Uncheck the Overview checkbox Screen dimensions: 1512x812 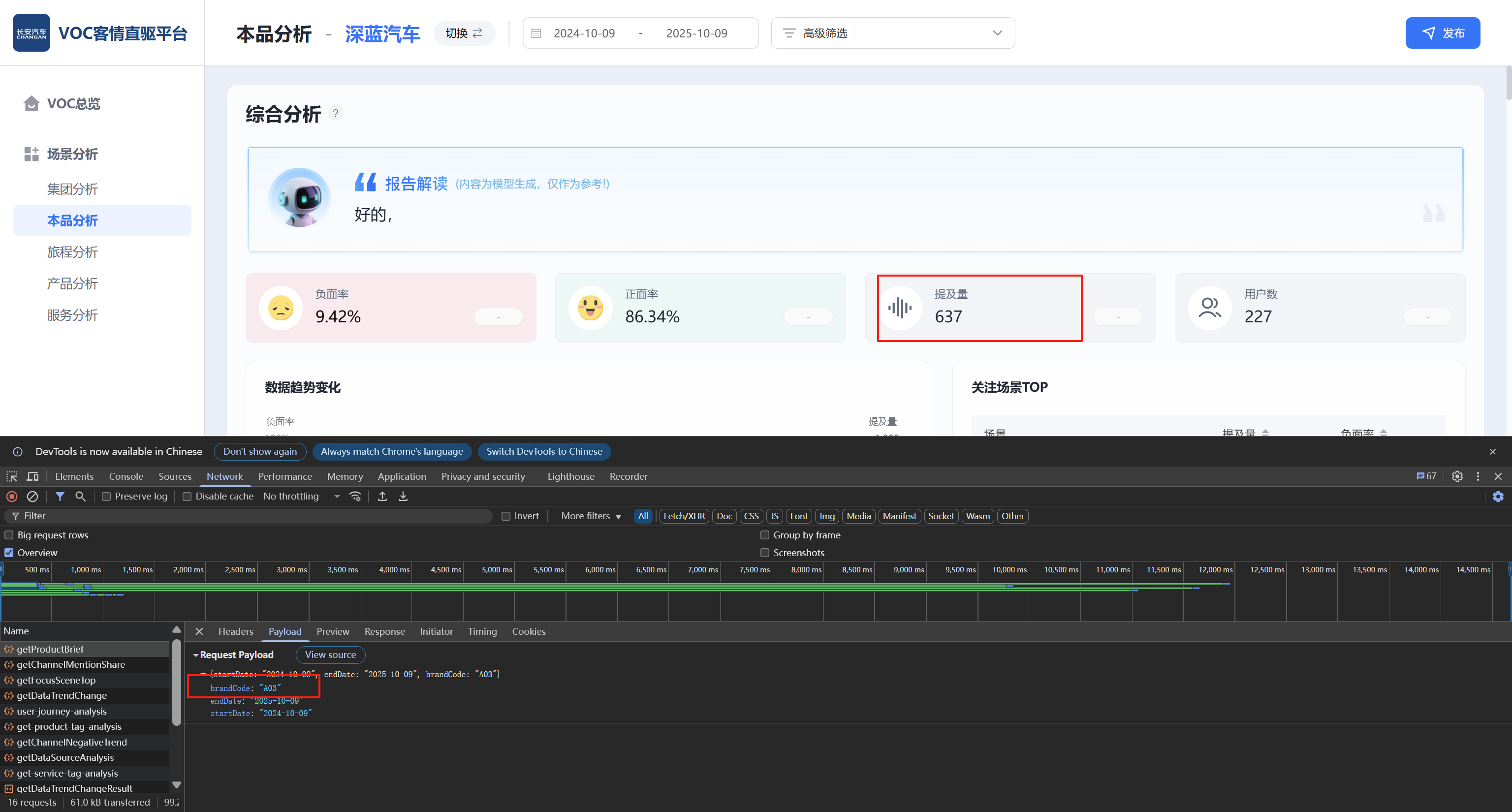pos(9,553)
